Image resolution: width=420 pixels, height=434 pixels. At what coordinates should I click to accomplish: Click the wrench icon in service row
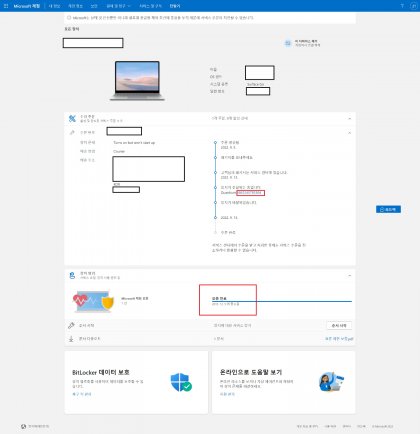71,325
